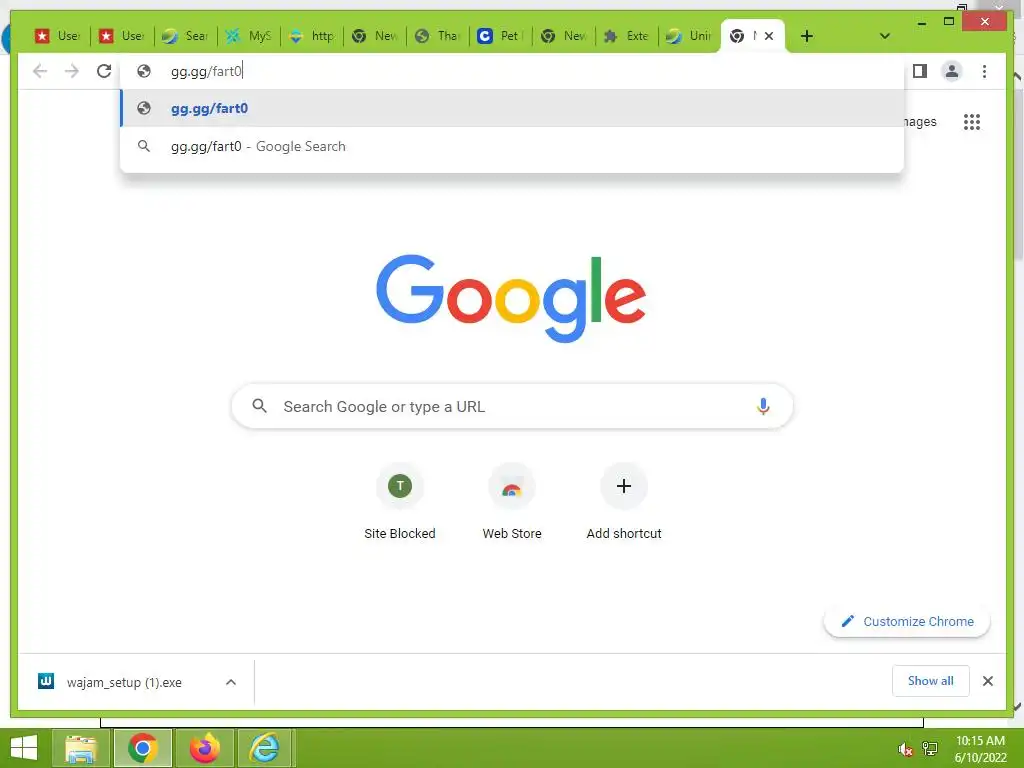Screen dimensions: 1024x768
Task: Switch to the first User tab
Action: coord(57,36)
